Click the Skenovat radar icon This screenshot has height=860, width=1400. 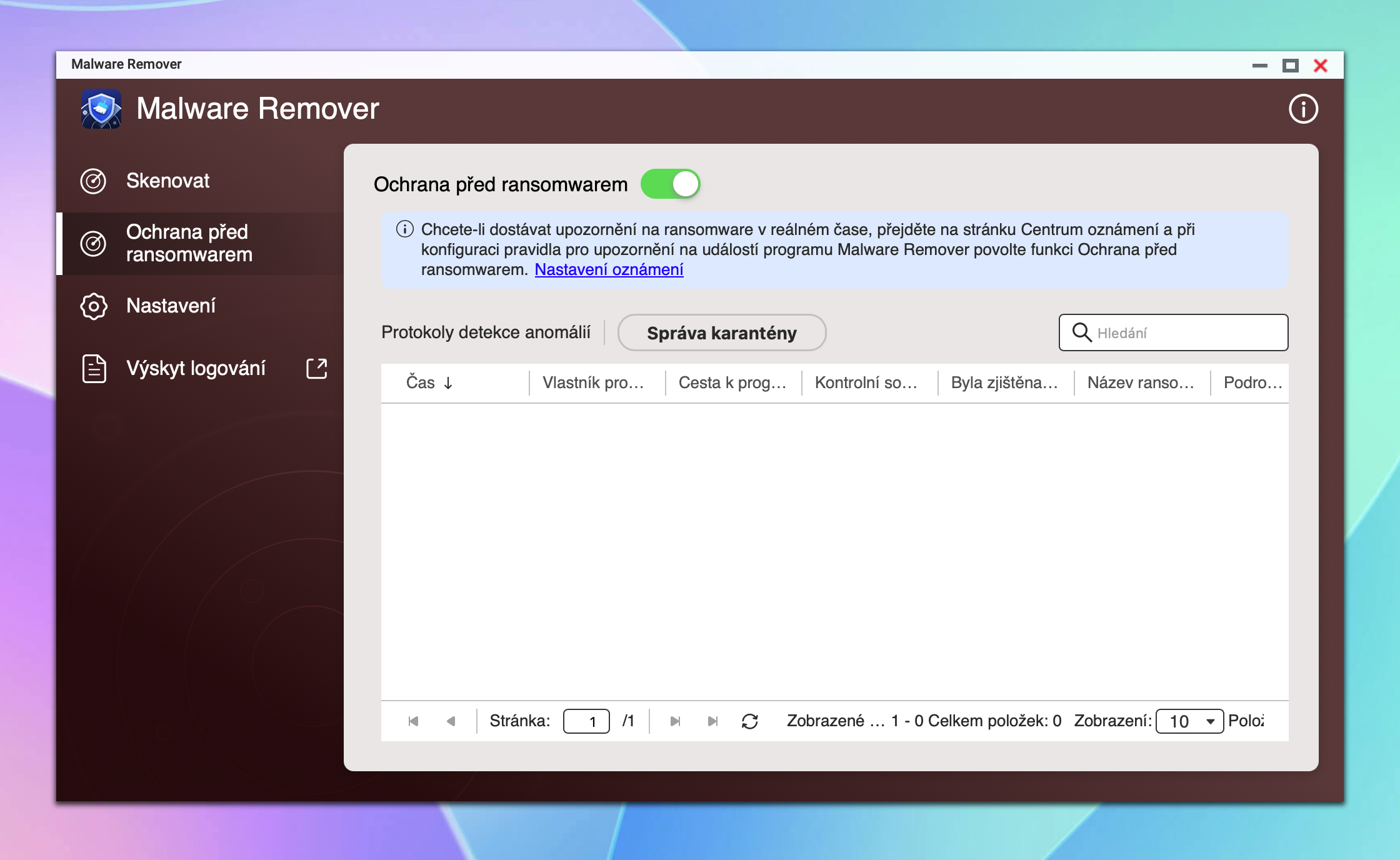[93, 181]
